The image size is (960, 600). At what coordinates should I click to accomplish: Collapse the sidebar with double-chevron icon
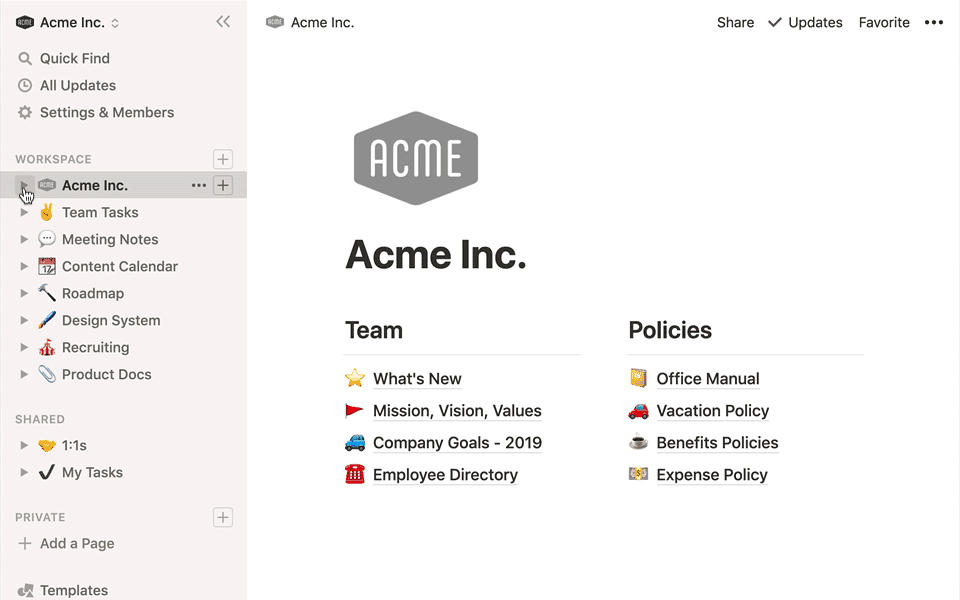pyautogui.click(x=223, y=22)
